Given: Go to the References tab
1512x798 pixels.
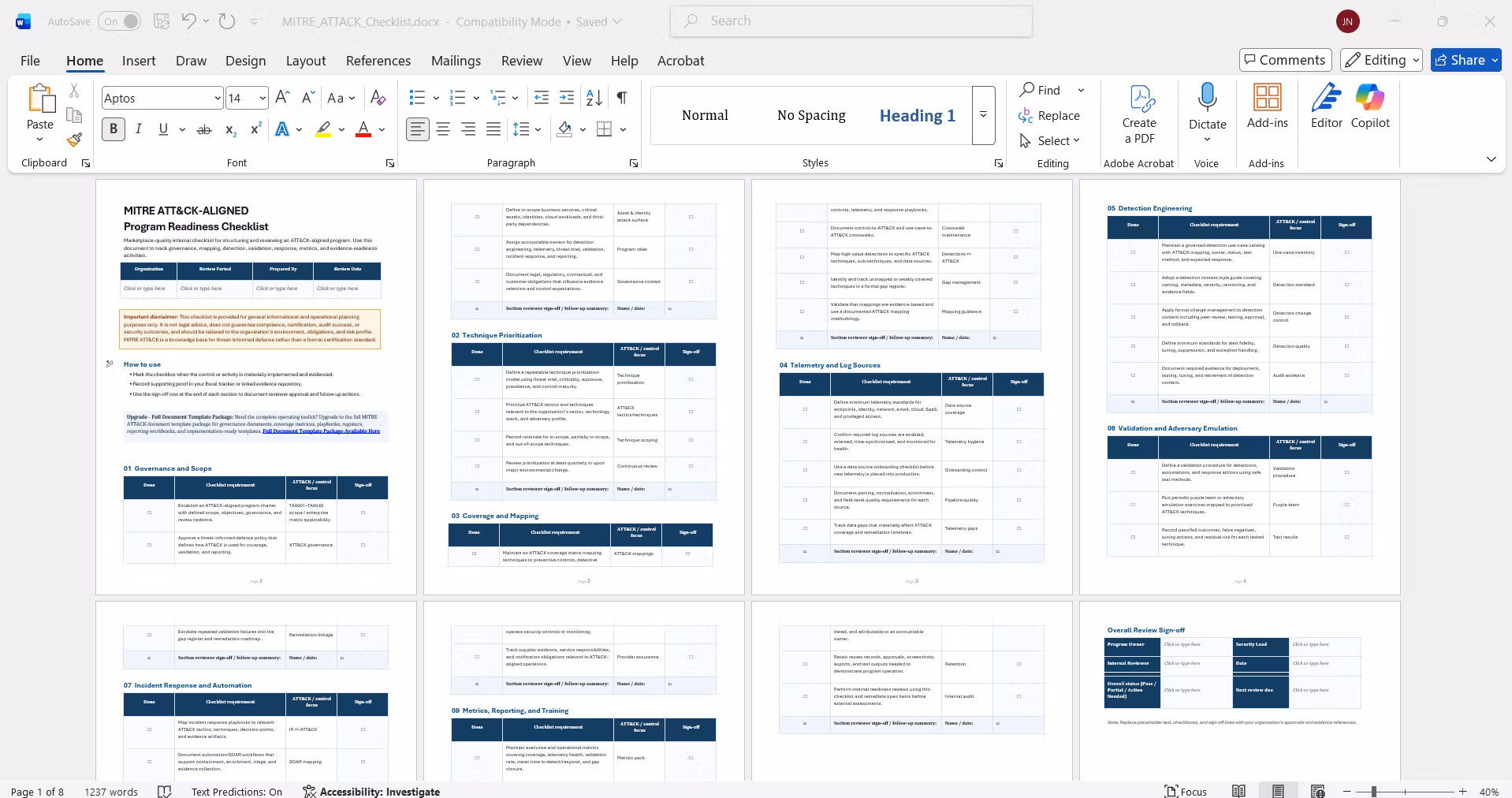Looking at the screenshot, I should coord(378,61).
